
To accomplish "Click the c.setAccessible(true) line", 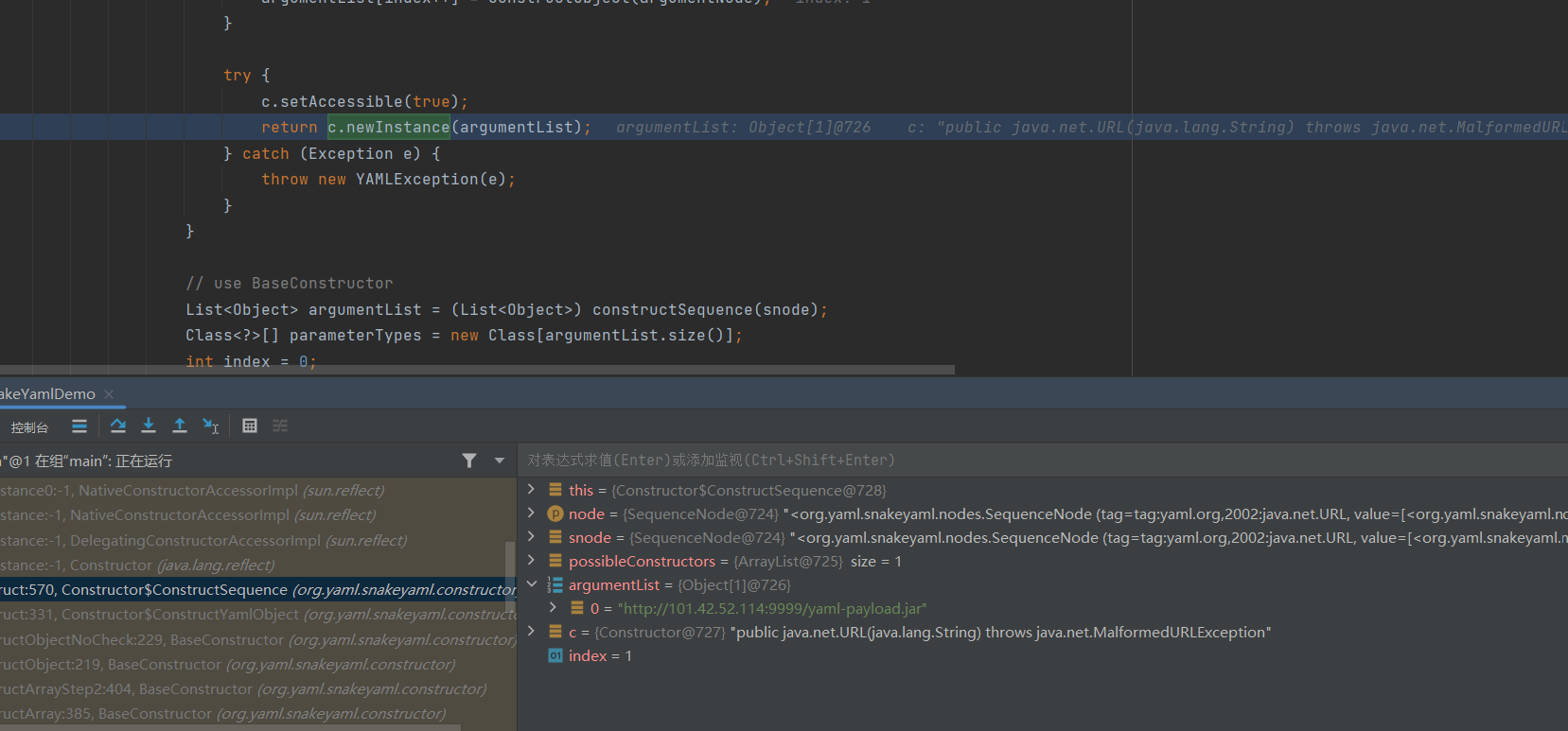I will pos(364,101).
